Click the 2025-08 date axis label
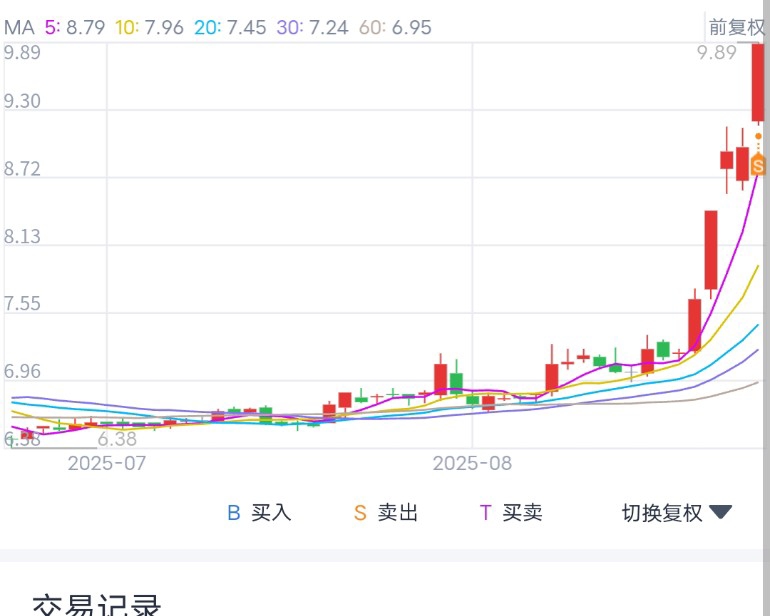This screenshot has width=770, height=616. pyautogui.click(x=472, y=463)
